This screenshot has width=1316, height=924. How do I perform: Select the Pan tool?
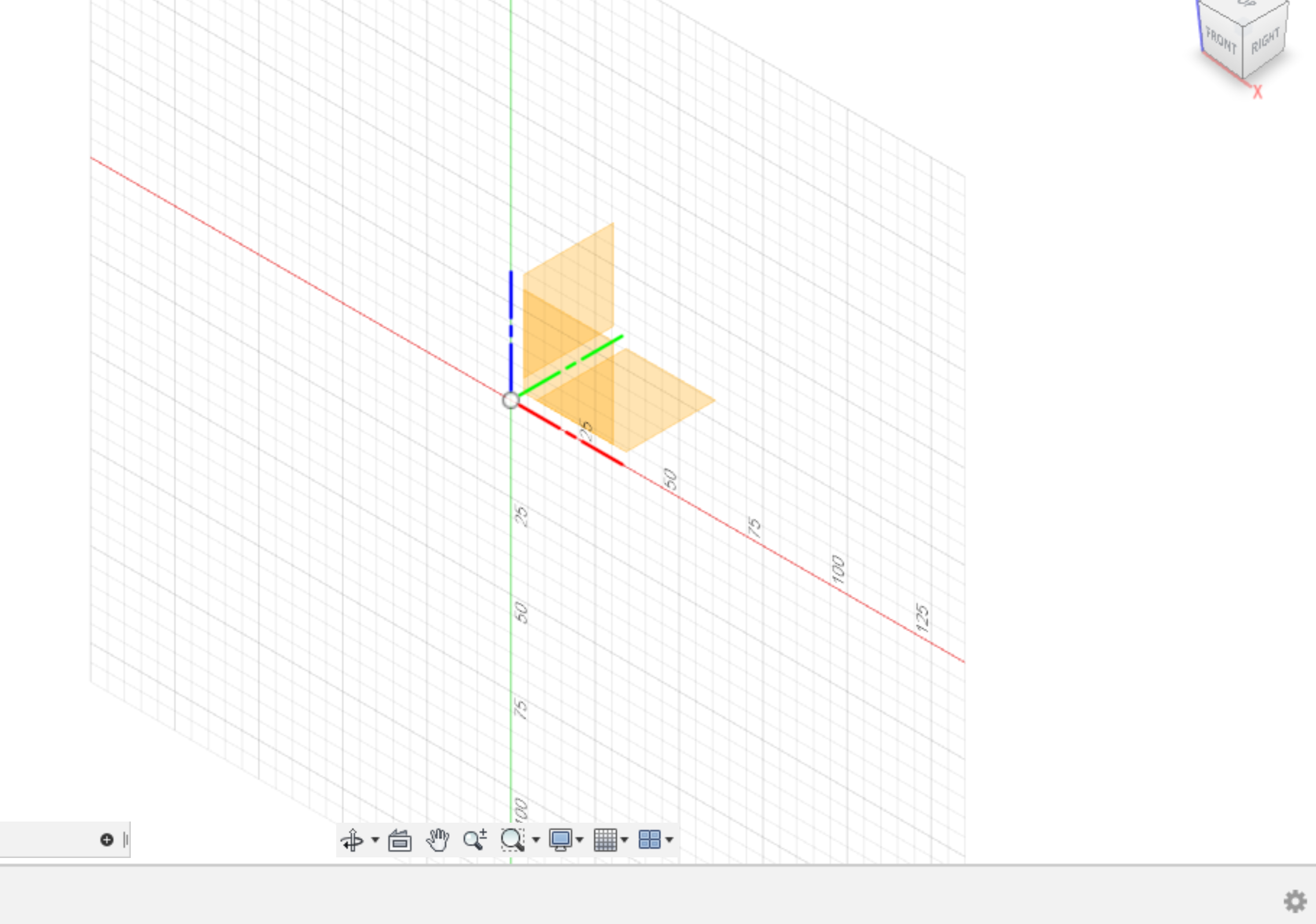(438, 839)
